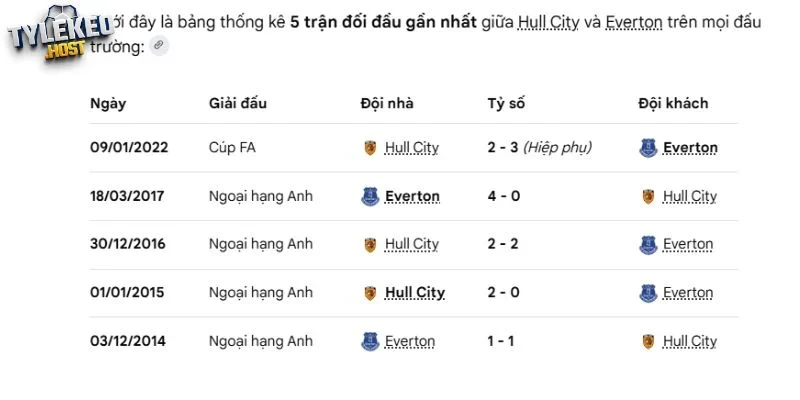Click the Hull City crest in the 03/12/2014 row
The image size is (800, 400).
[648, 341]
